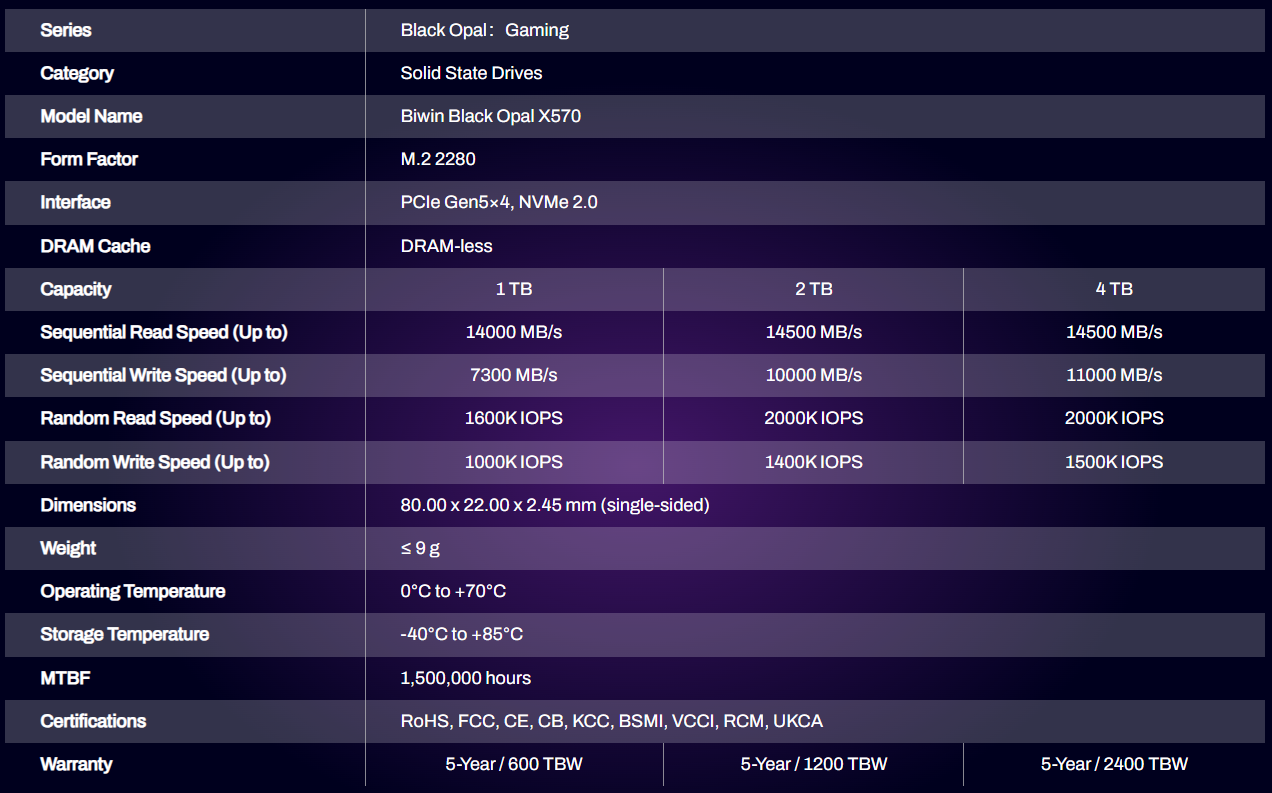Select the '11000 MB/s' write speed cell
This screenshot has width=1272, height=793.
(1114, 375)
